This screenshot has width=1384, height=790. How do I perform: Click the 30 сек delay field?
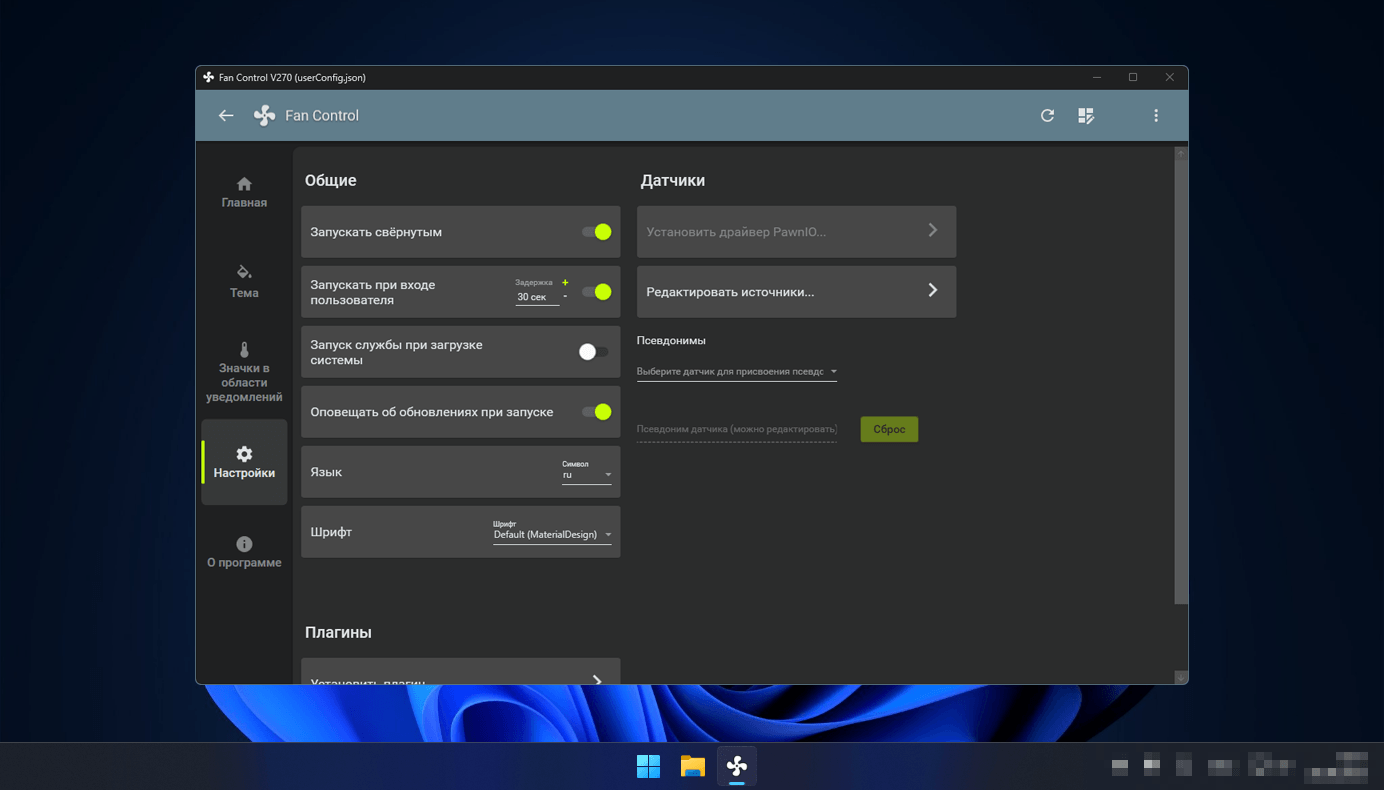537,297
